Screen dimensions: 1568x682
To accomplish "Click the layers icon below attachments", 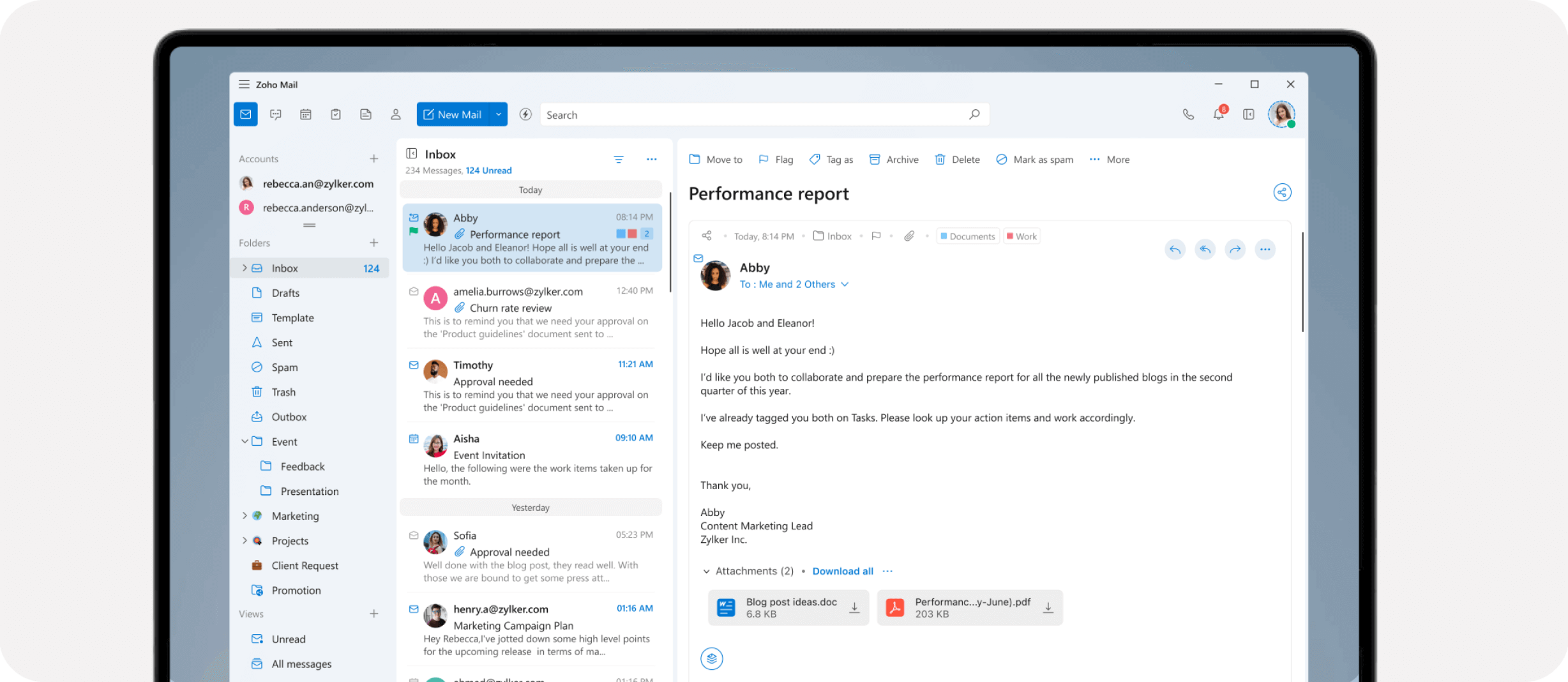I will (x=711, y=658).
